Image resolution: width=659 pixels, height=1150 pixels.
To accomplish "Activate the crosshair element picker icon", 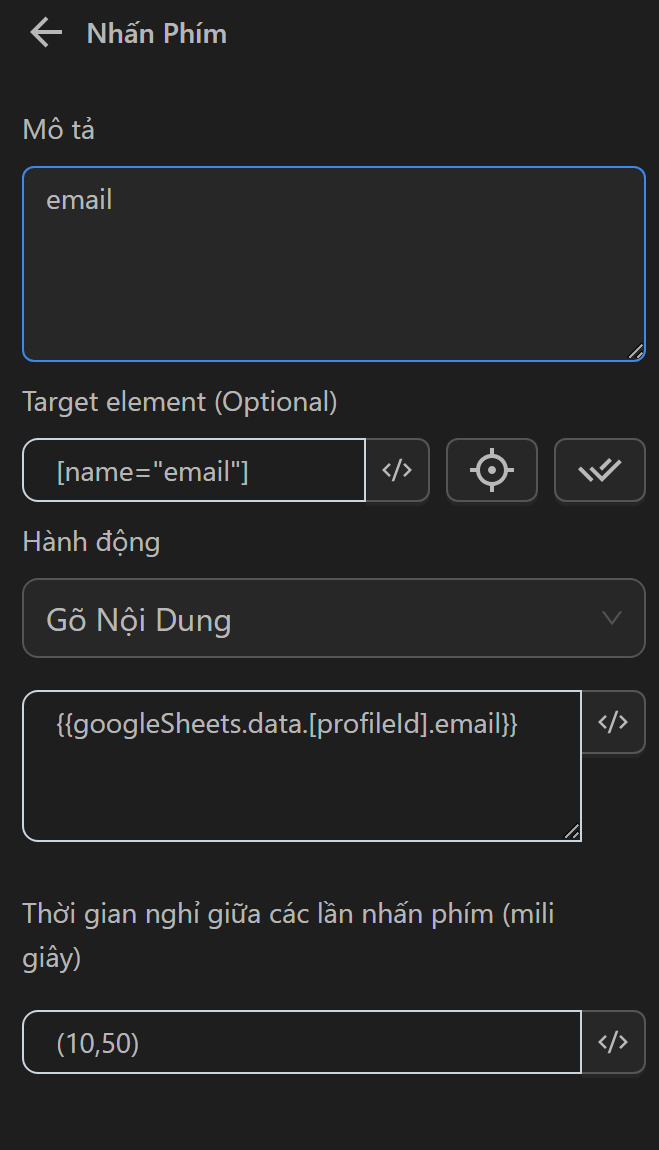I will point(492,470).
